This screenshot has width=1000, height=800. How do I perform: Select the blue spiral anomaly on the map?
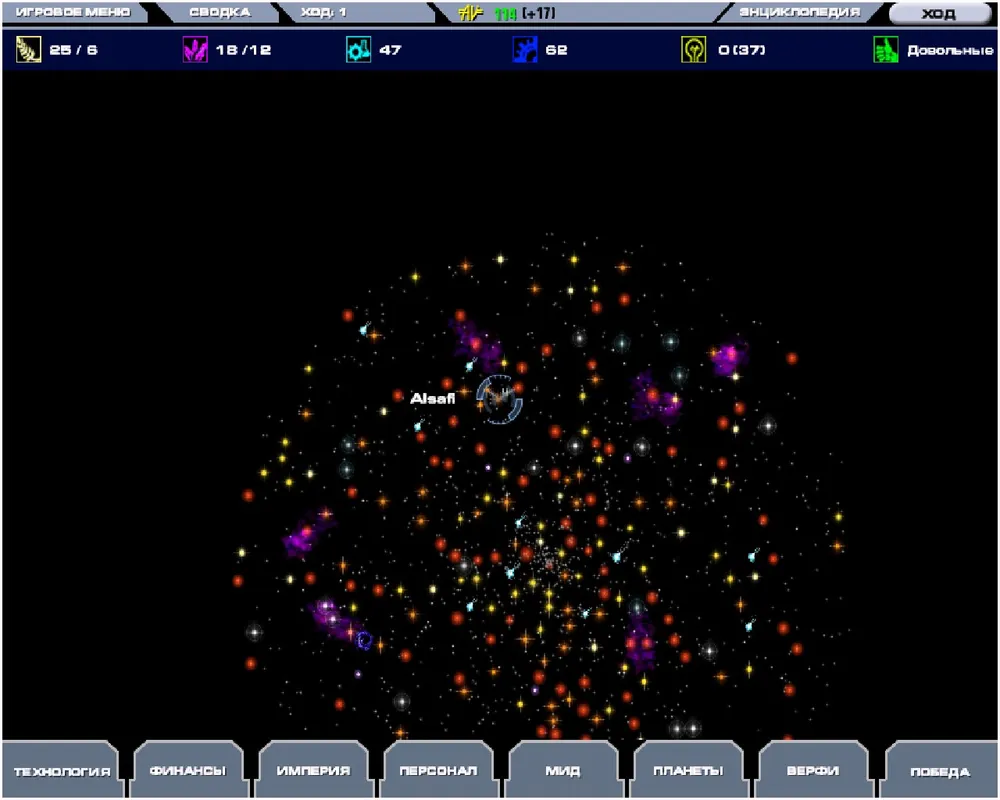click(364, 640)
